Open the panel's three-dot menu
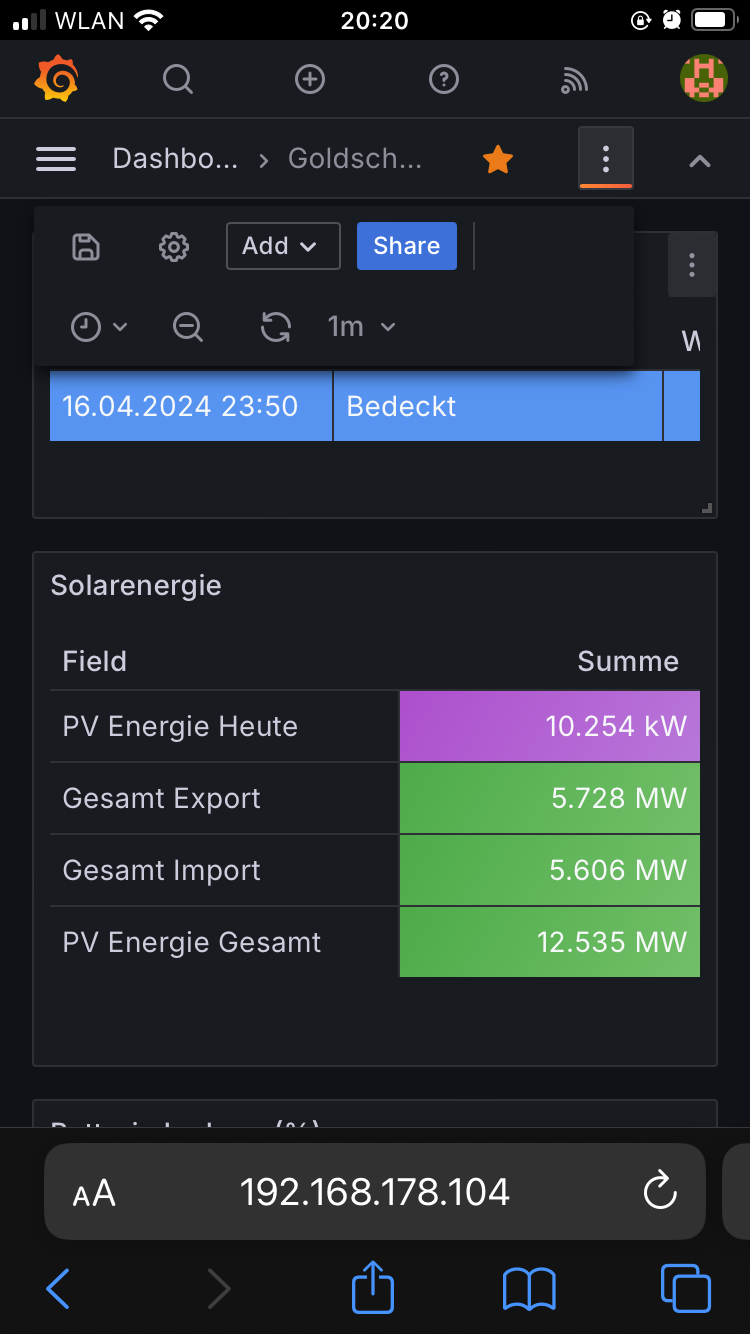Screen dimensions: 750x1334 [691, 266]
